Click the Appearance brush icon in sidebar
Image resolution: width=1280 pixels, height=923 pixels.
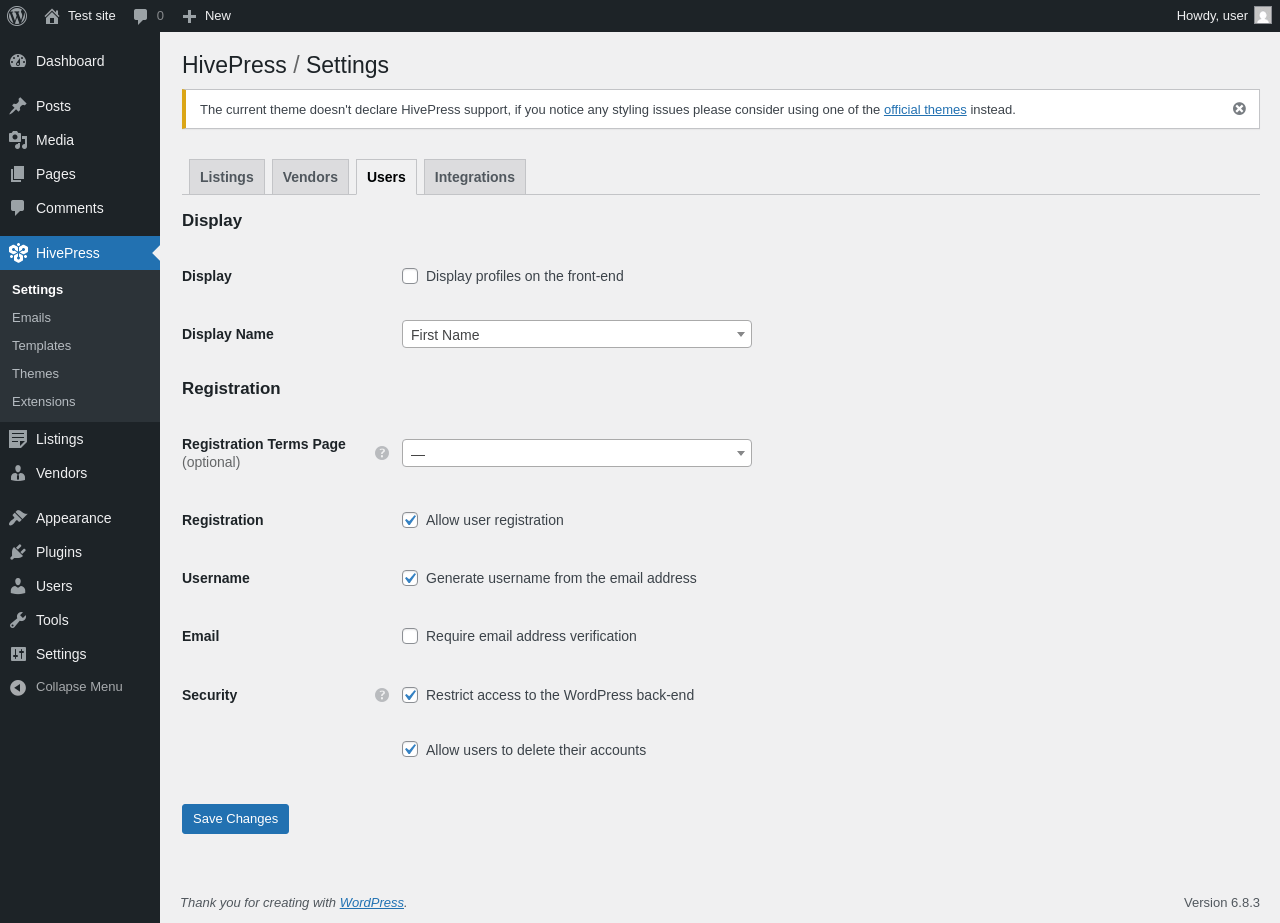coord(18,518)
